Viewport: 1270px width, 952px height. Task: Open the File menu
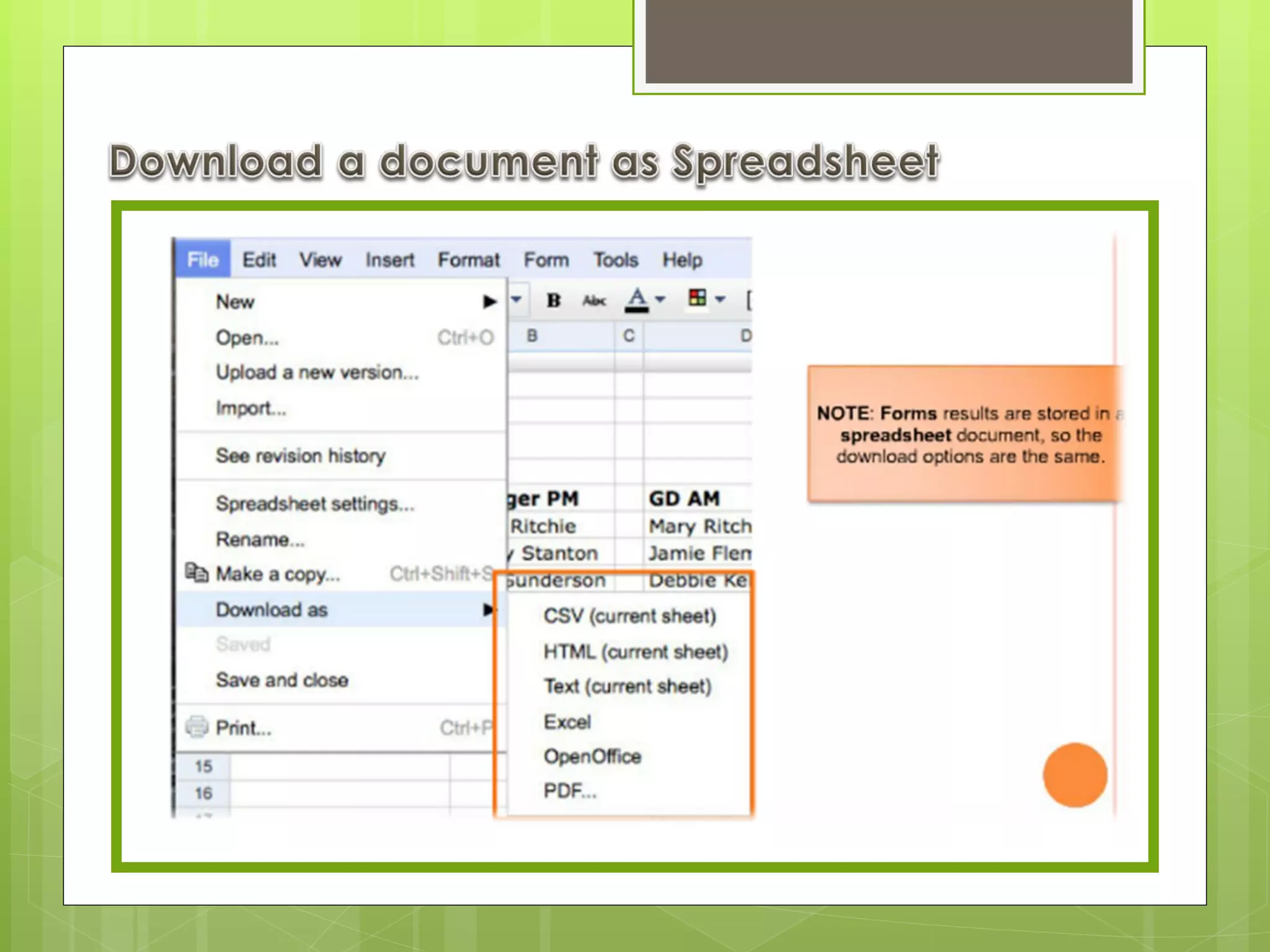203,260
